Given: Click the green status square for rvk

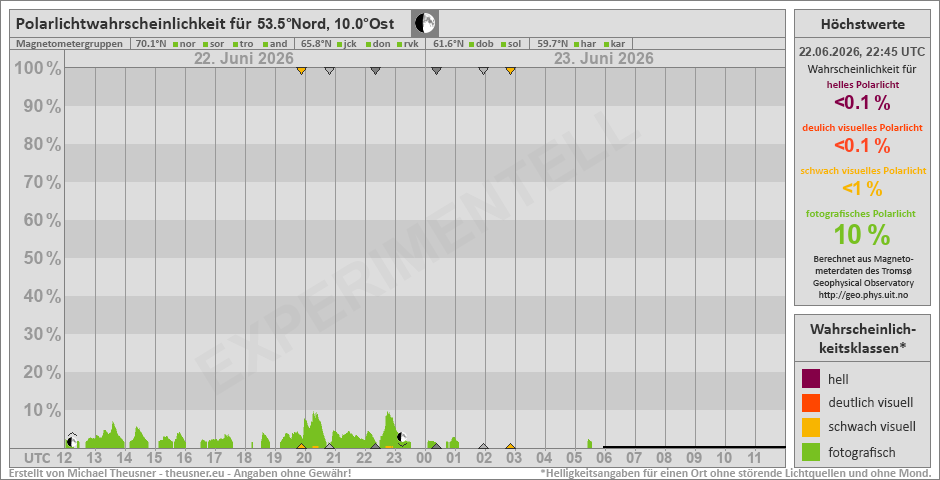Looking at the screenshot, I should click(x=399, y=44).
